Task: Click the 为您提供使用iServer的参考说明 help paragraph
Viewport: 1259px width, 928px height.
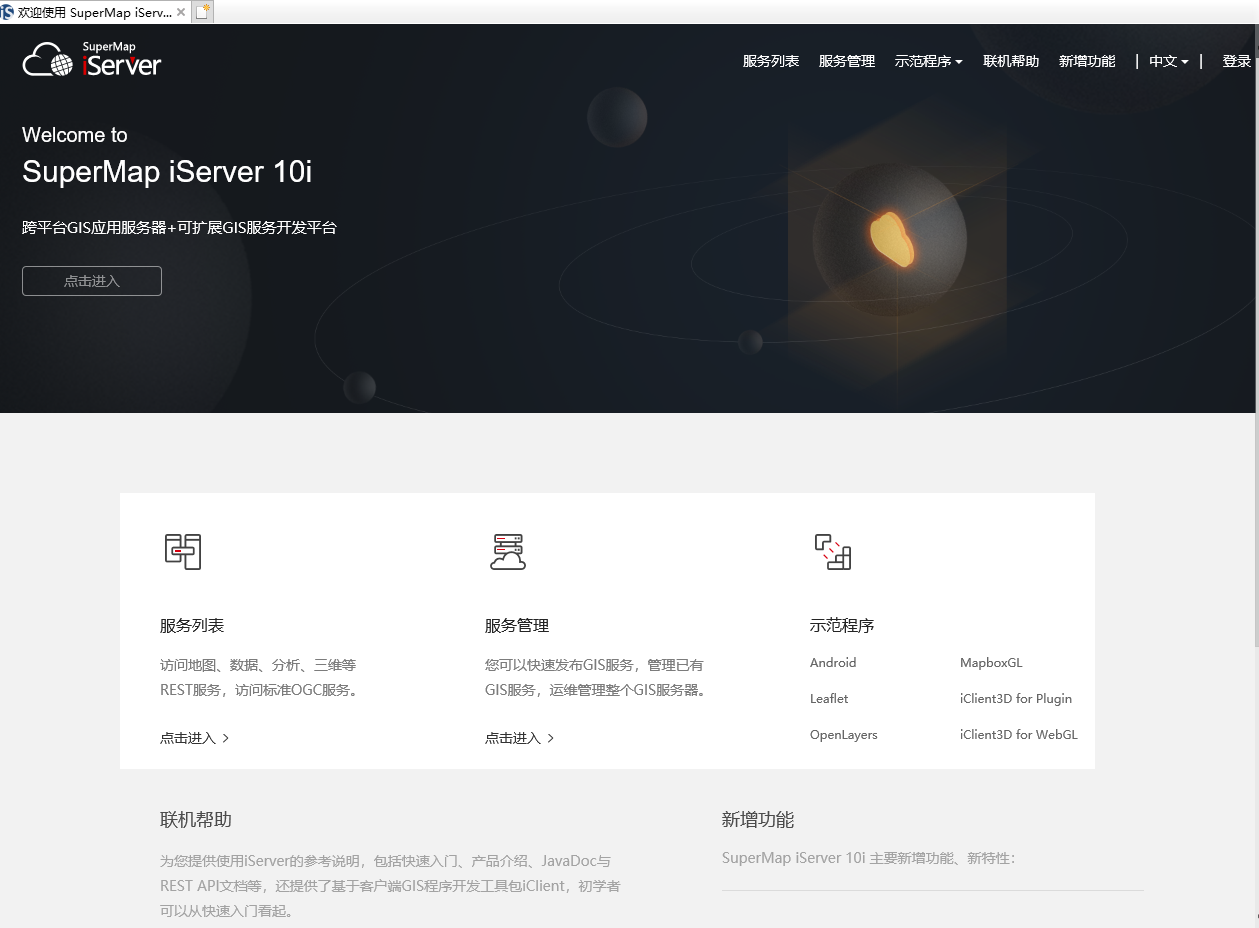Action: [390, 886]
